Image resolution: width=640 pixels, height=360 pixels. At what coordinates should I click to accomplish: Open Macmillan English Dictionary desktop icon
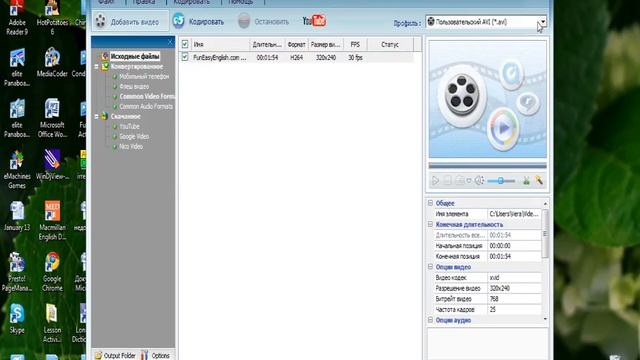[x=52, y=220]
